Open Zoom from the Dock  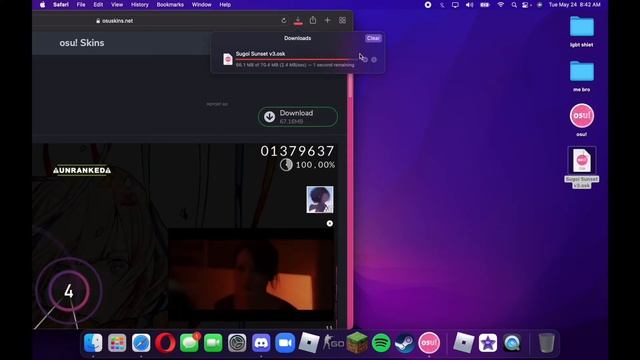[285, 343]
